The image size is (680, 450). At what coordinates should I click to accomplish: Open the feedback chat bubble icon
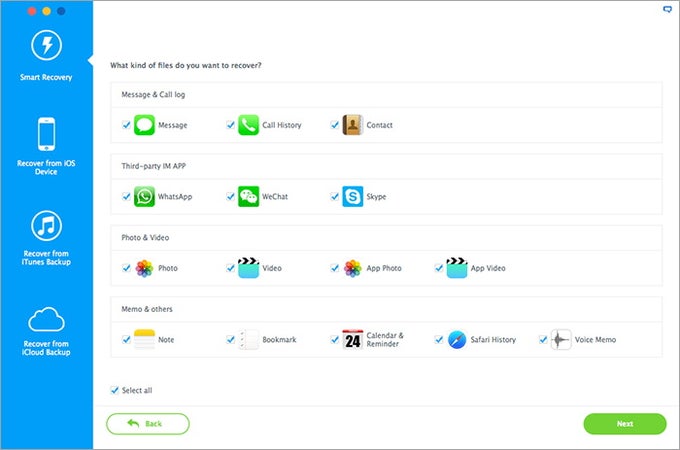[x=667, y=9]
